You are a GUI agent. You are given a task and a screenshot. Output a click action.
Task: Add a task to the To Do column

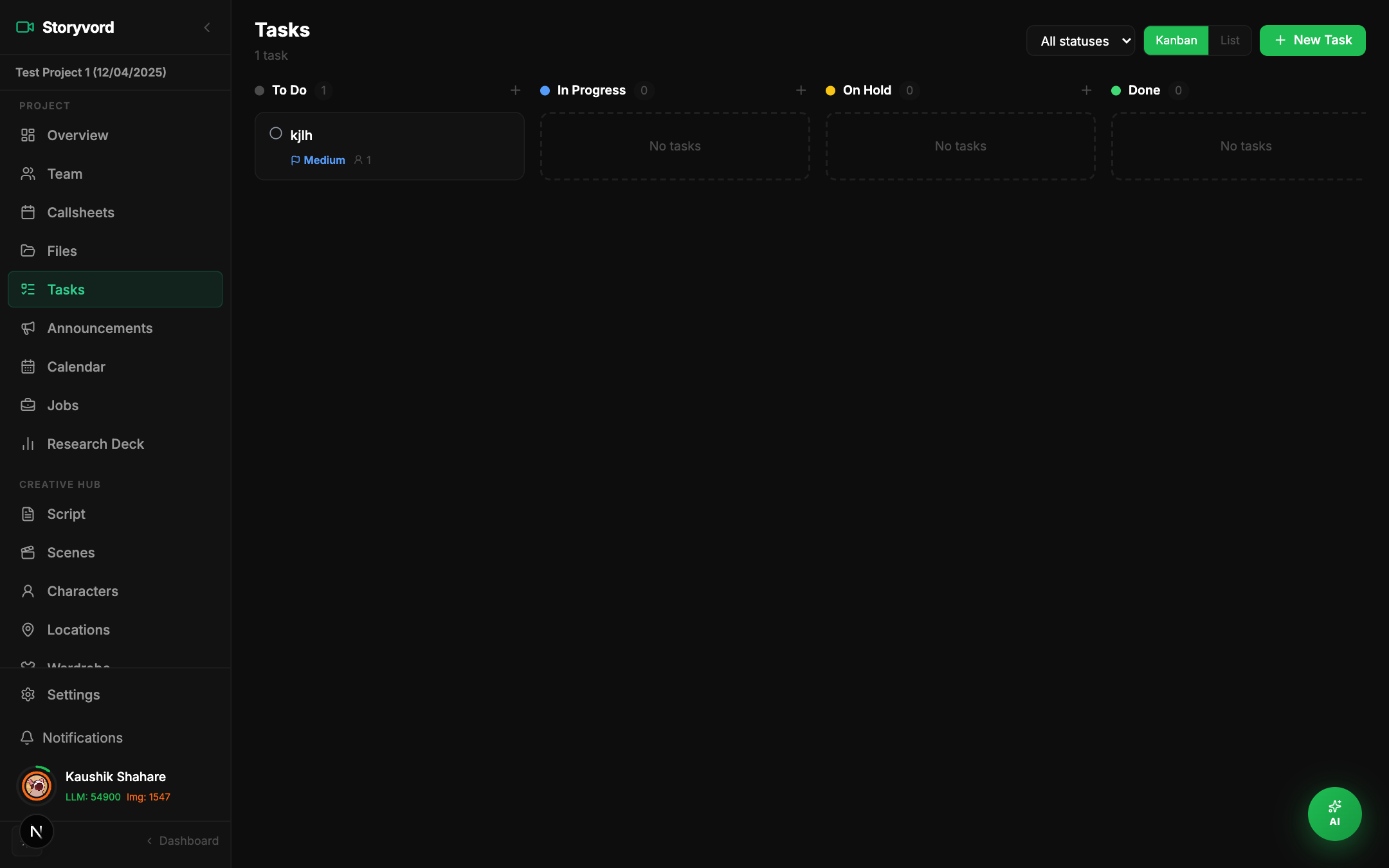(515, 90)
